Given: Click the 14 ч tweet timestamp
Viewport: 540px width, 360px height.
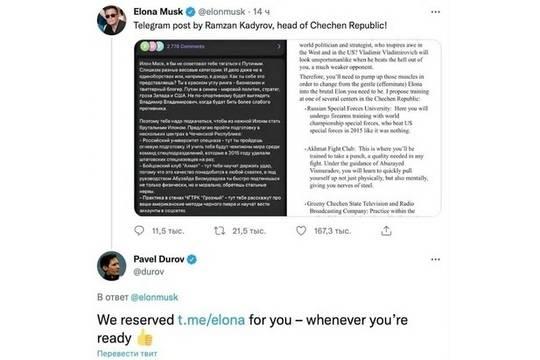Looking at the screenshot, I should [261, 12].
